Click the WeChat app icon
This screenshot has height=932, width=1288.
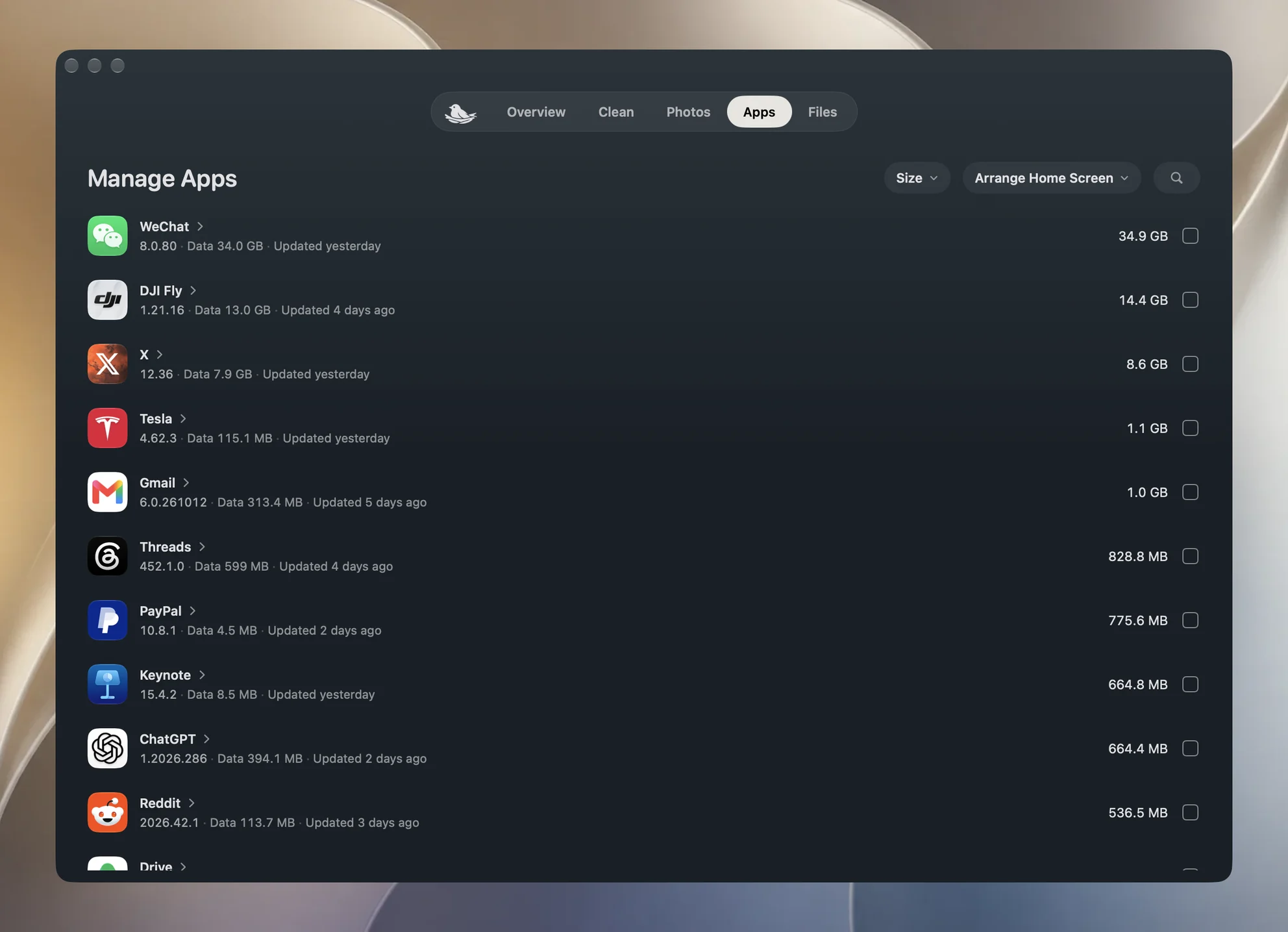pyautogui.click(x=108, y=236)
